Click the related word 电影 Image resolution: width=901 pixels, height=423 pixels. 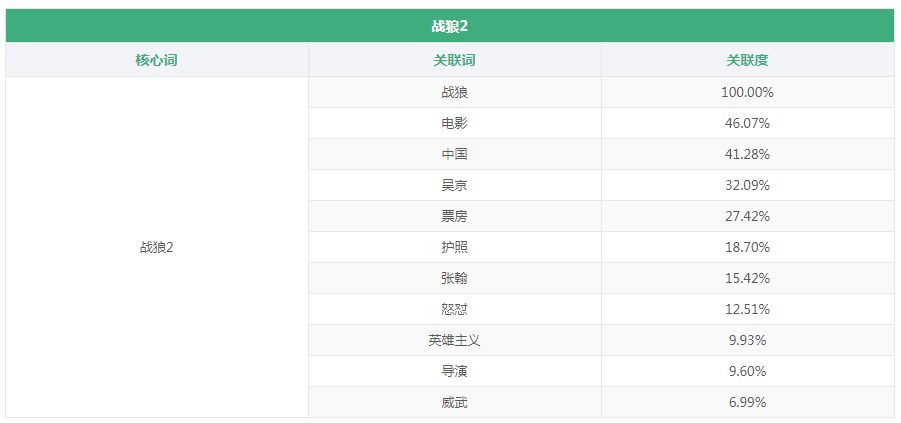pos(454,123)
